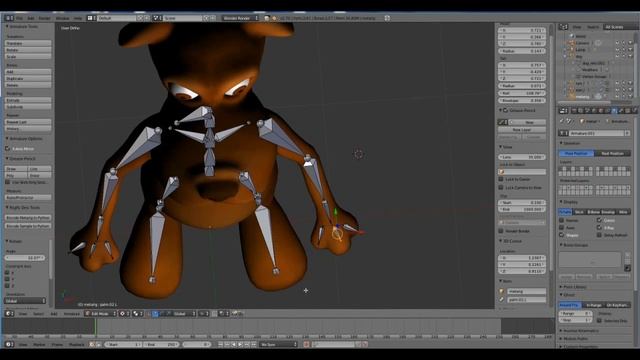Enable the translate manipulator arrow icon
Screen dimensions: 640x360
(x=155, y=313)
